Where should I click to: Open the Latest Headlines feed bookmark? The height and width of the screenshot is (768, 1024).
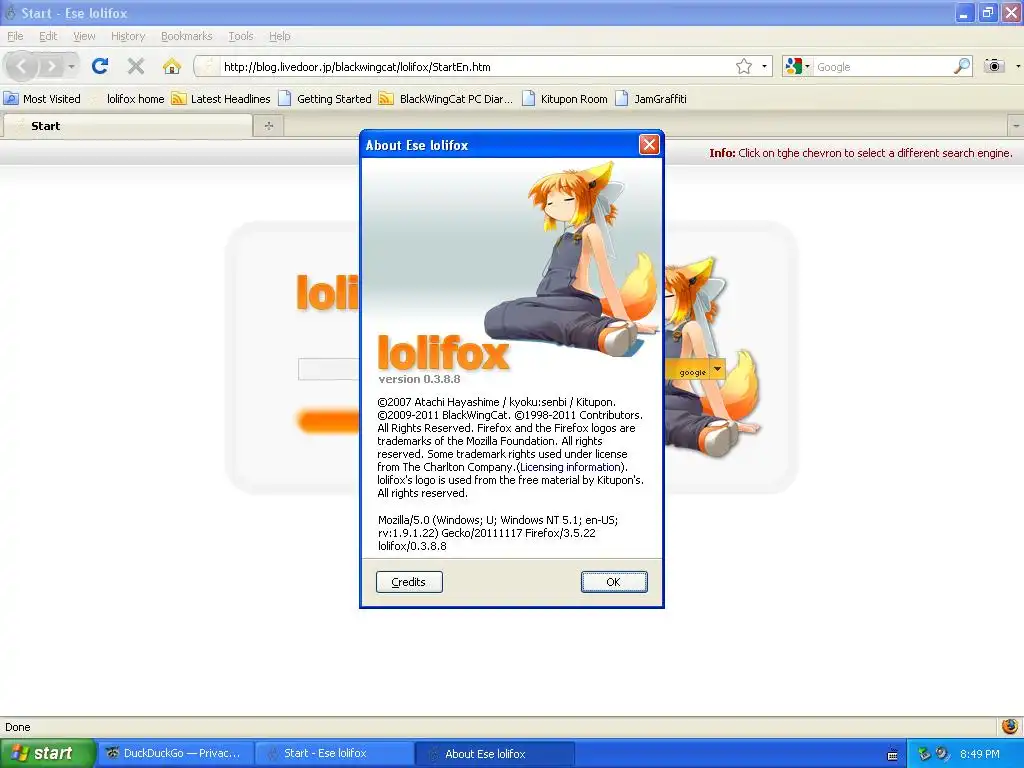[x=221, y=99]
